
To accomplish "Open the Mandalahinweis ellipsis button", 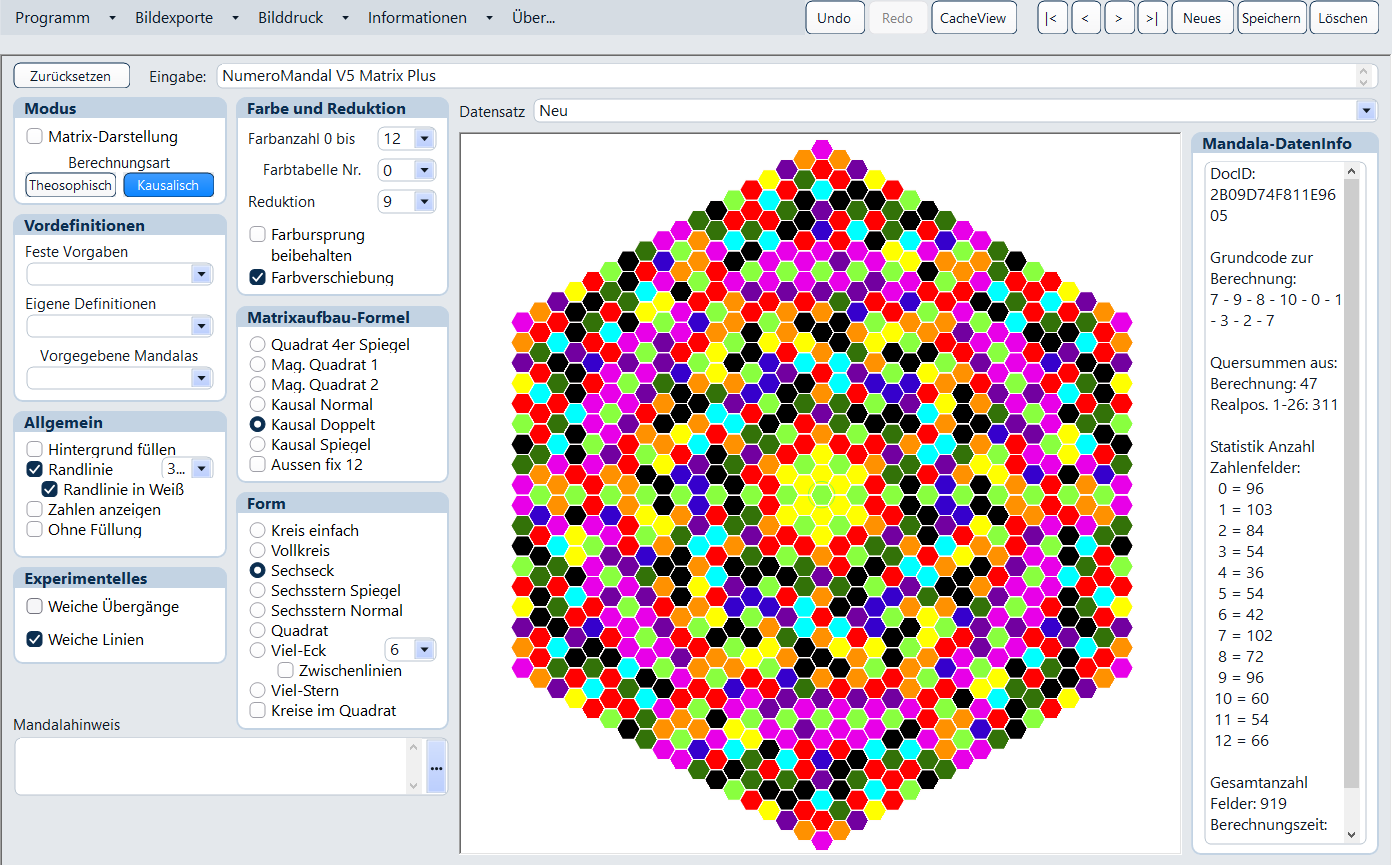I will (x=436, y=767).
